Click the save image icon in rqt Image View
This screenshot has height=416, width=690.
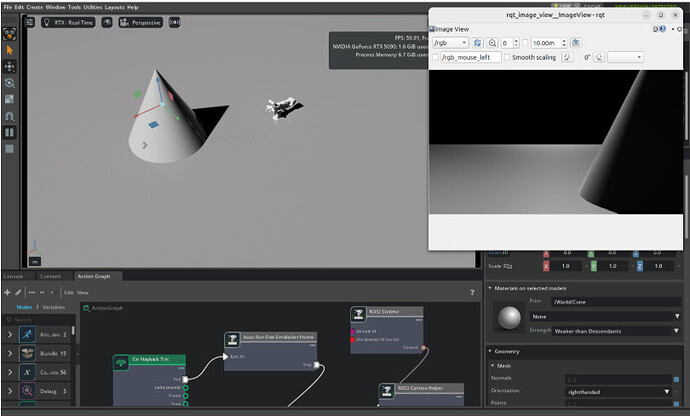point(576,43)
